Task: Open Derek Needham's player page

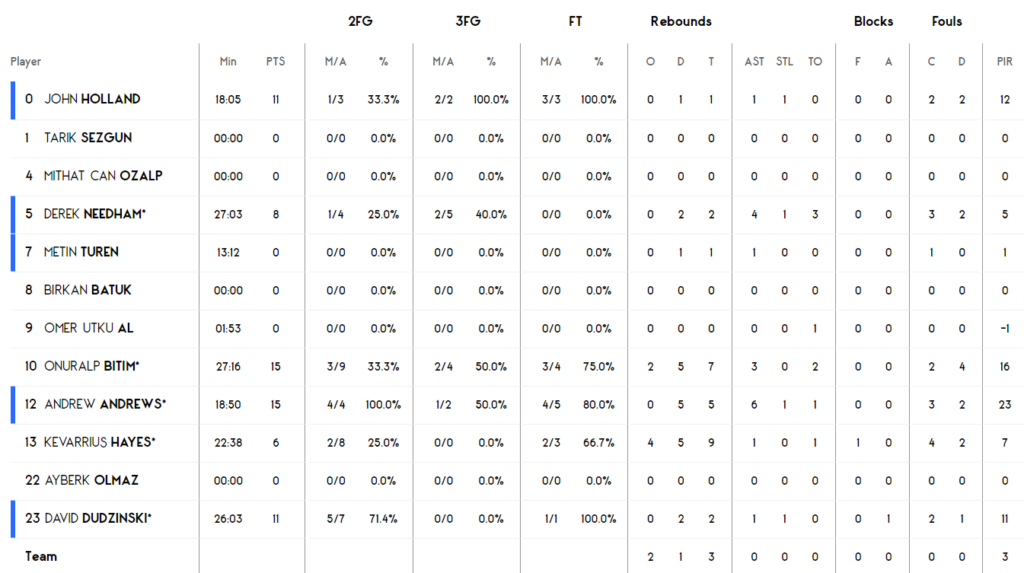Action: tap(95, 214)
